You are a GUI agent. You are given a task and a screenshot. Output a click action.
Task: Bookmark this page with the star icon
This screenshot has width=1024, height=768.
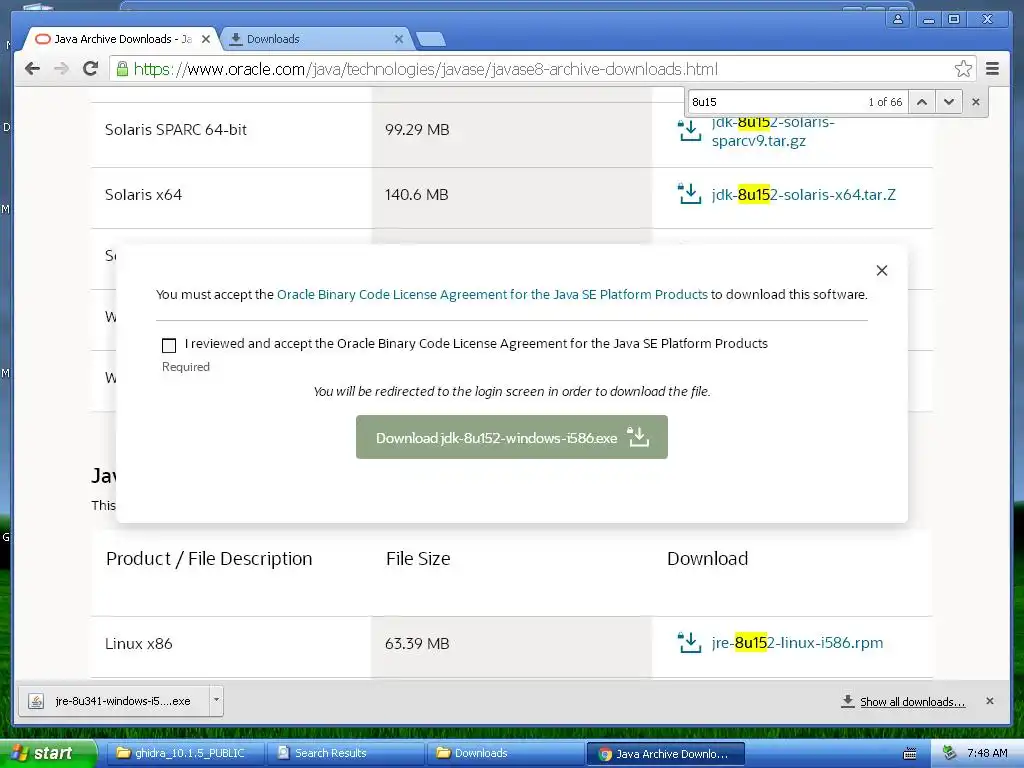963,69
